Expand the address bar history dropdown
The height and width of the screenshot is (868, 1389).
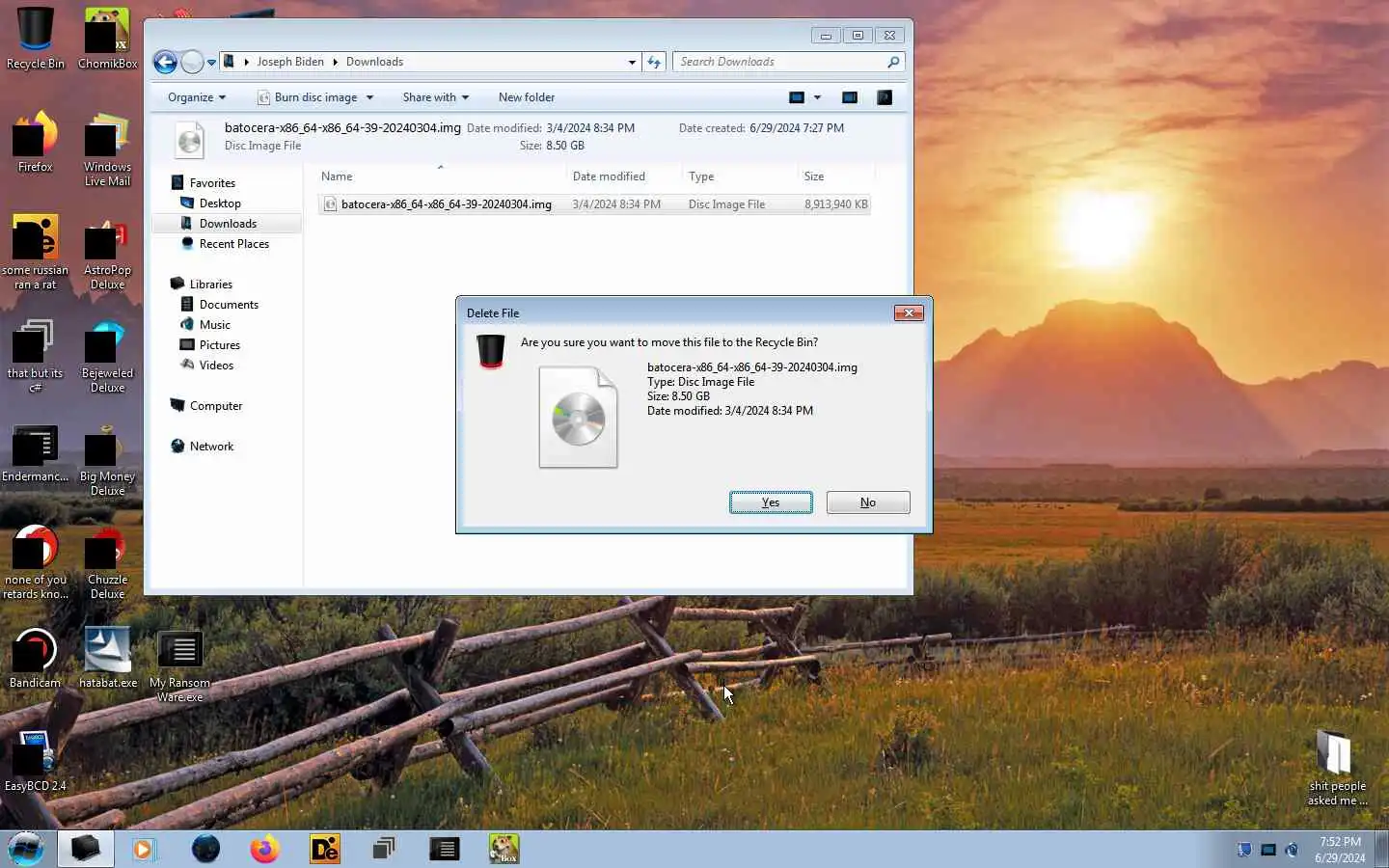632,62
